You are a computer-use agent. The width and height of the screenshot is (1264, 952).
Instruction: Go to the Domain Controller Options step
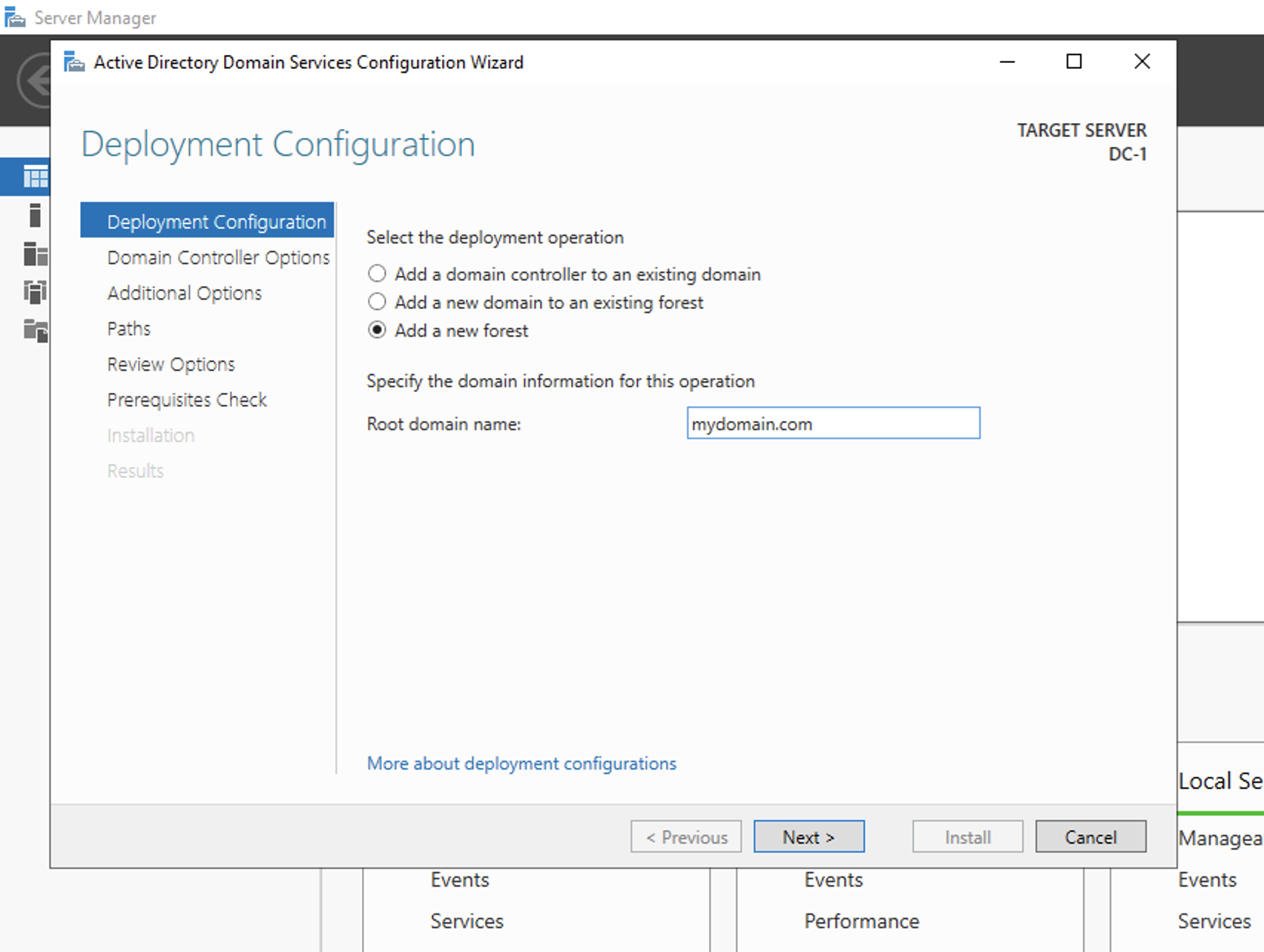[x=218, y=257]
